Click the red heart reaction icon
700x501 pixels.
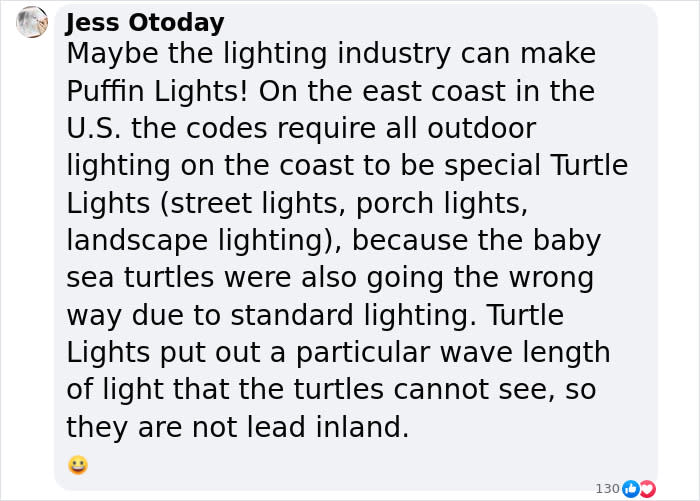click(x=648, y=489)
